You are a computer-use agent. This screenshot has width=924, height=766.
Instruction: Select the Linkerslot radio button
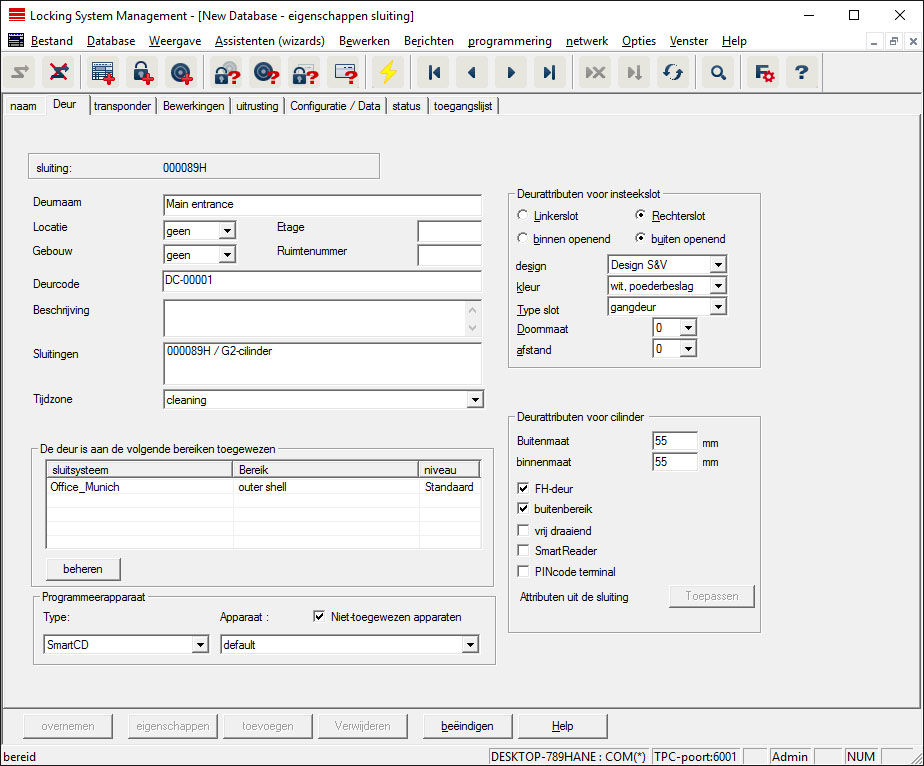click(x=522, y=216)
